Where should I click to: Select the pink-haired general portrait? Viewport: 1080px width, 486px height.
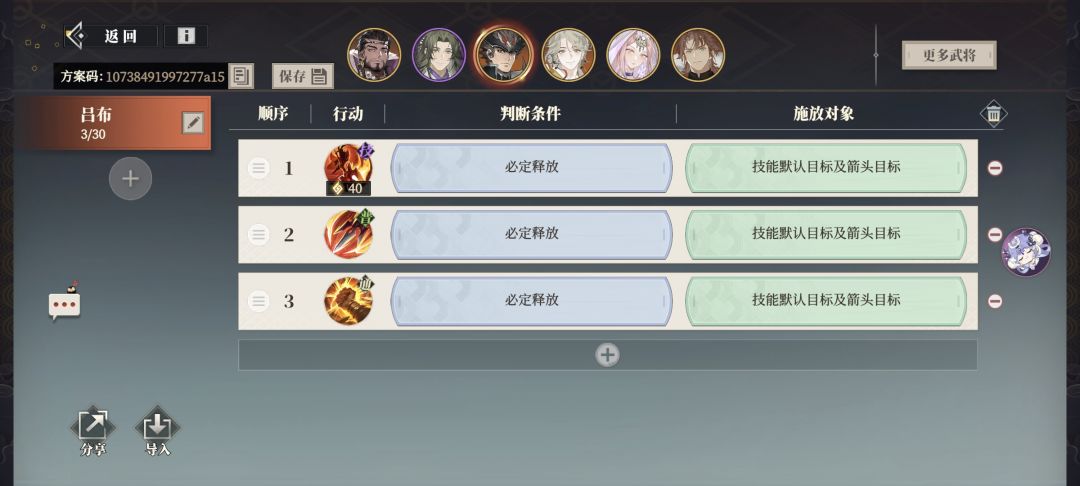pos(633,54)
